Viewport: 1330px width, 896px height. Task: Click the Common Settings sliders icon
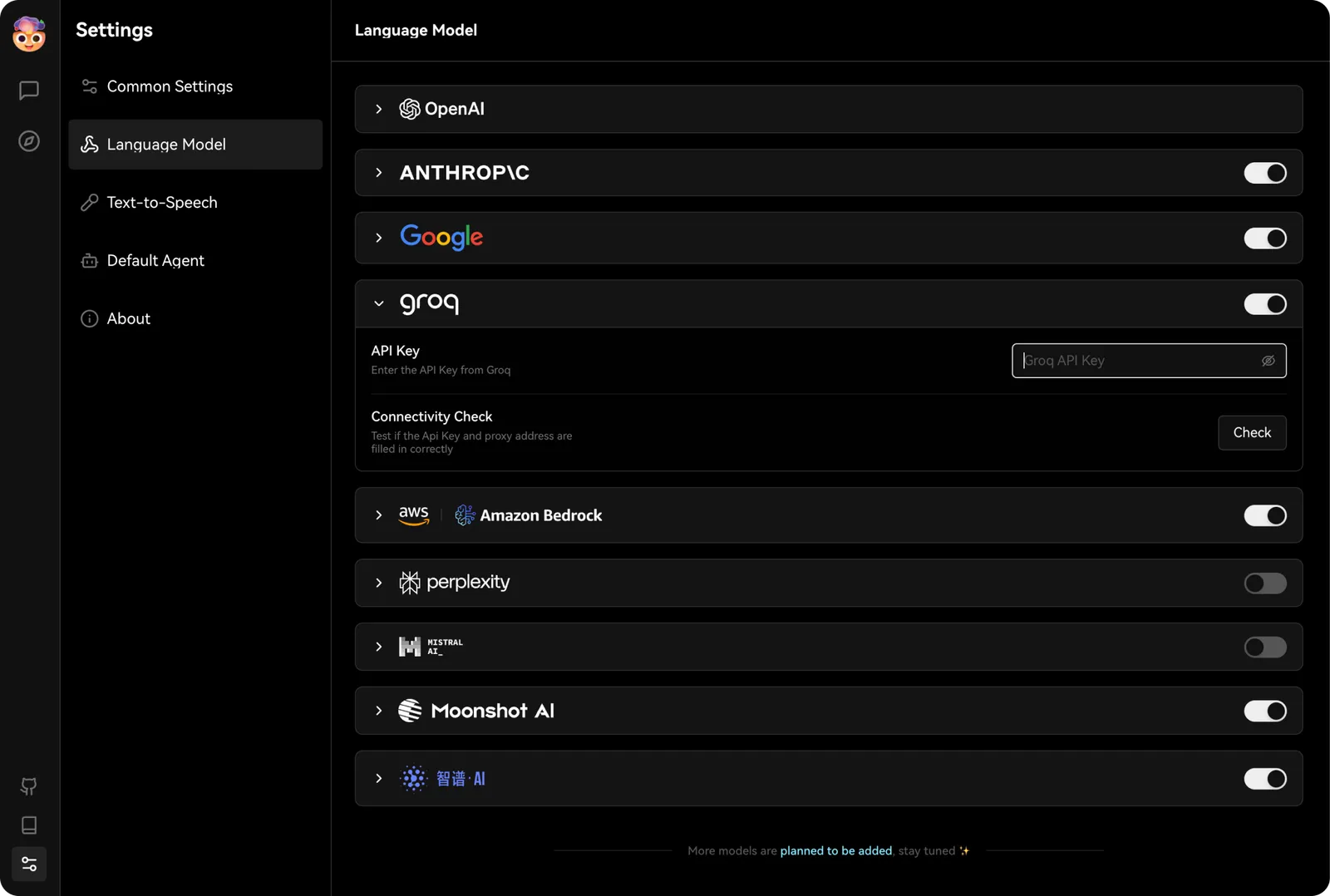click(x=90, y=86)
